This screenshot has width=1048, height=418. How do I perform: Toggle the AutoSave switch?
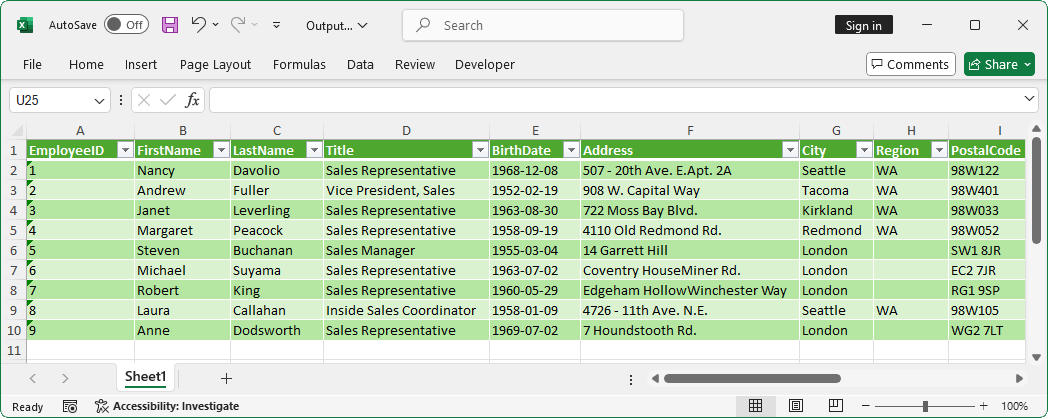click(126, 25)
